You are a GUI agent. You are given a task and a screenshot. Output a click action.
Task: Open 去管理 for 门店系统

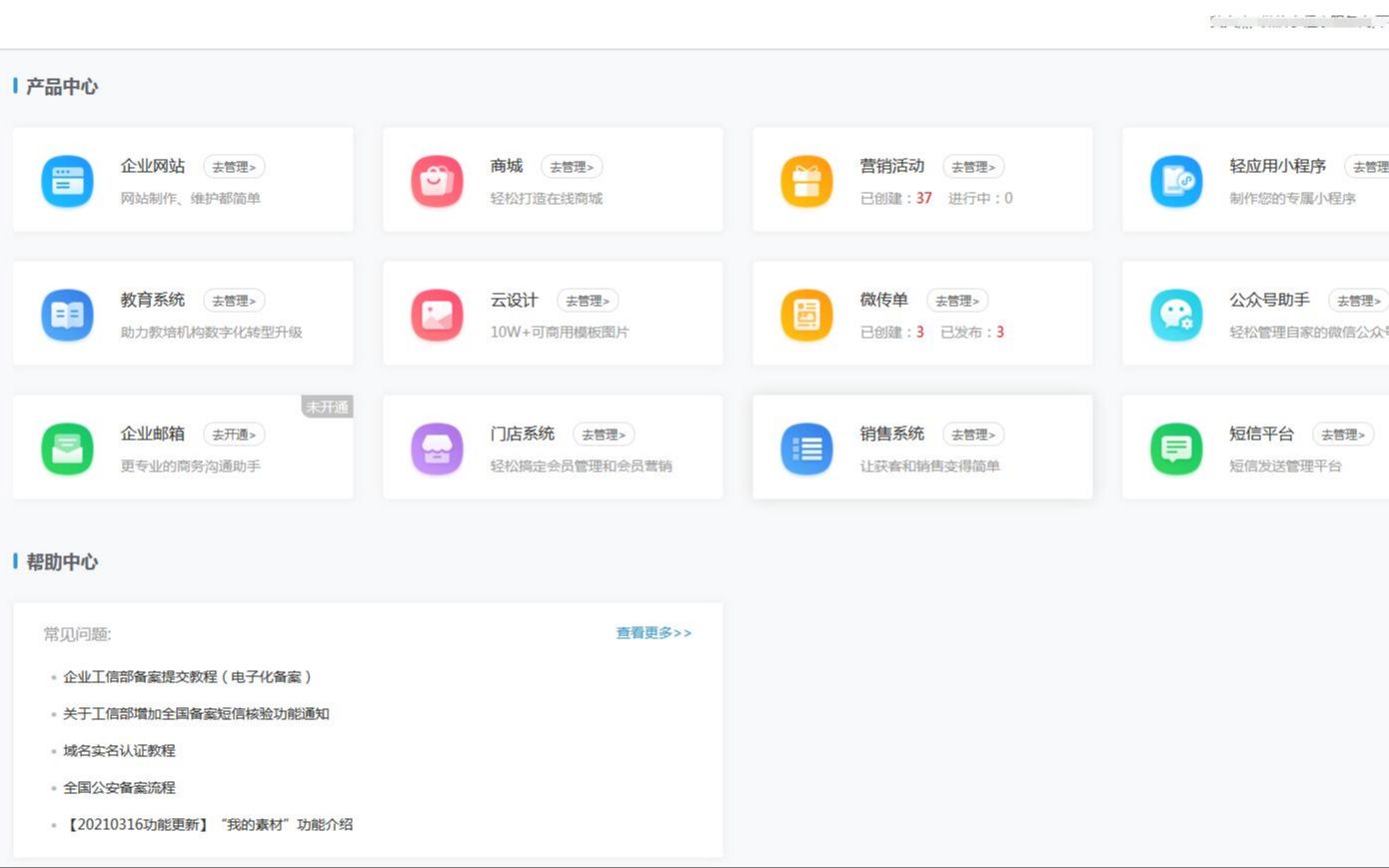pos(604,434)
